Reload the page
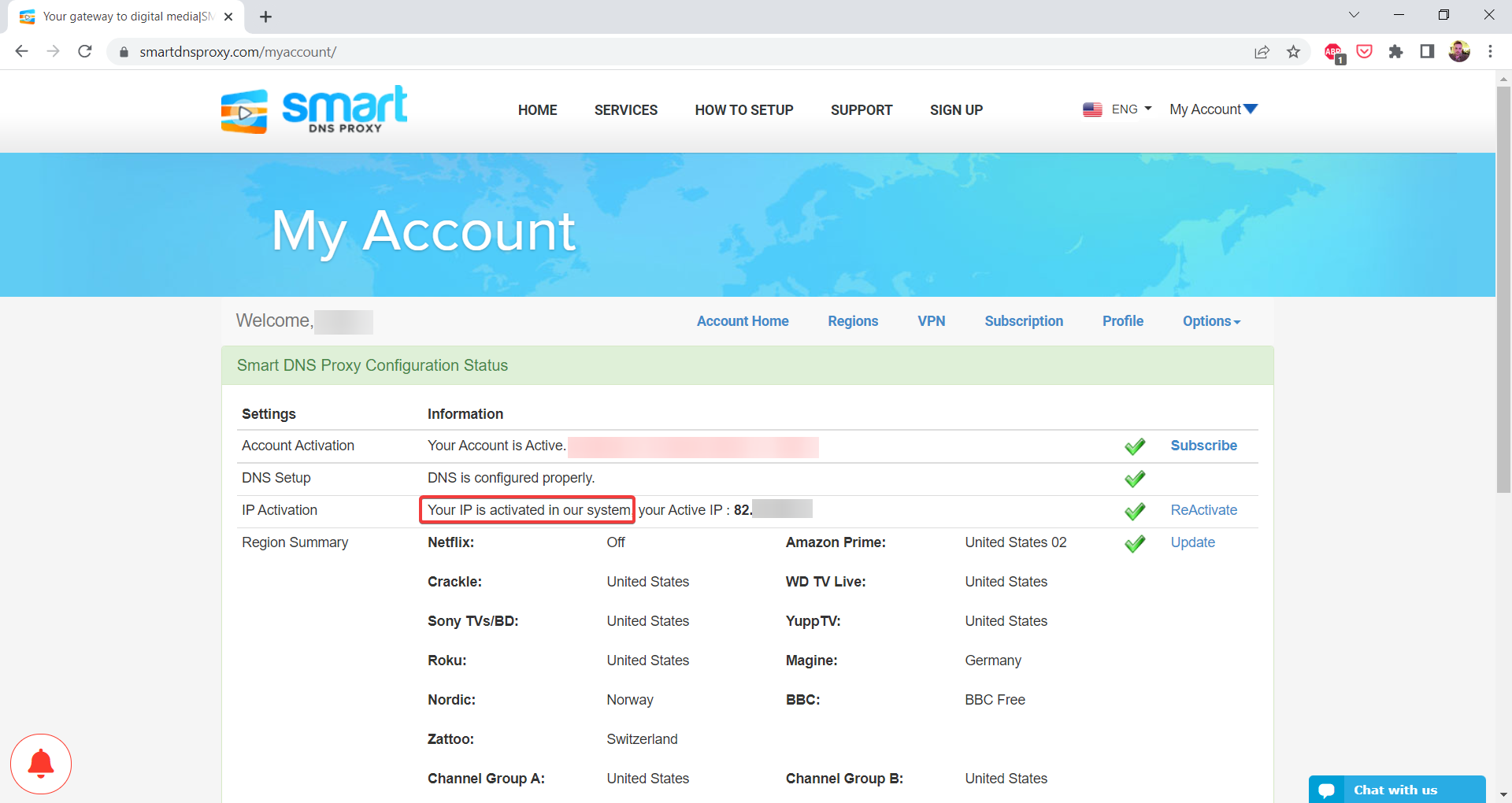Screen dimensions: 1512x803 pyautogui.click(x=85, y=52)
